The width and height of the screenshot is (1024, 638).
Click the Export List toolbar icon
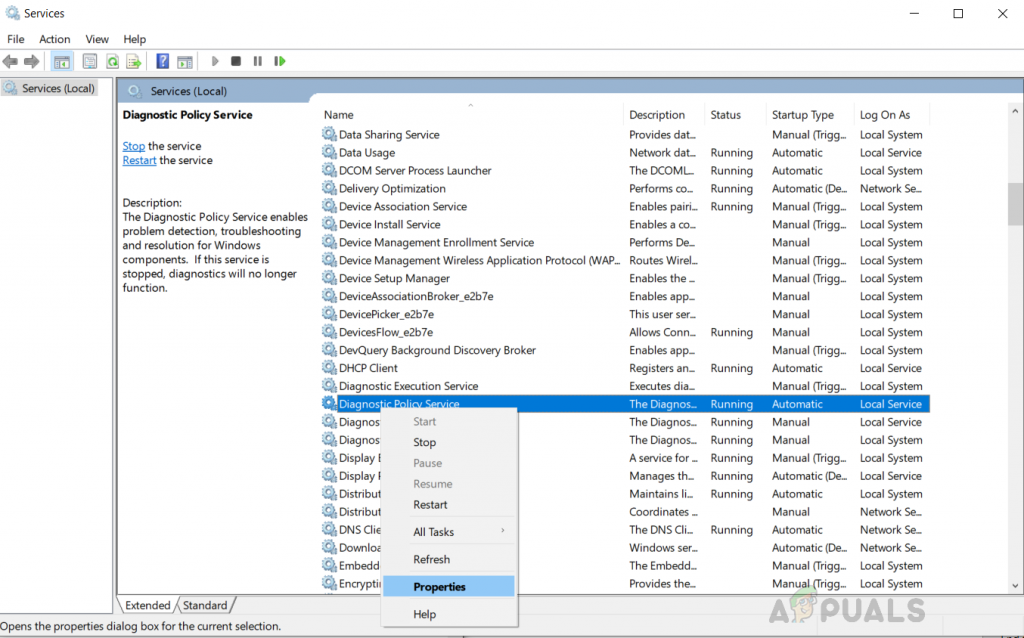(x=133, y=61)
